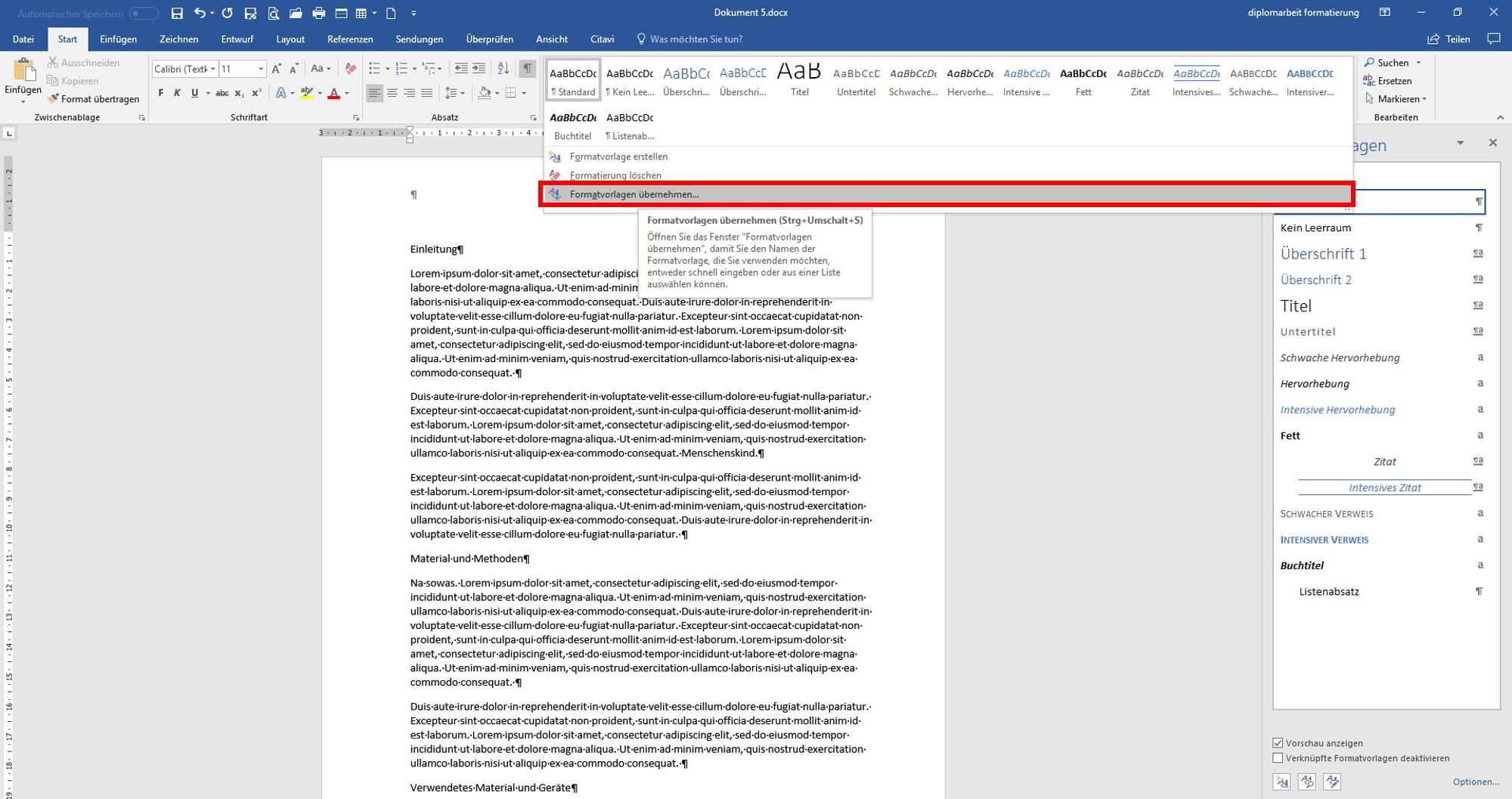Toggle left text alignment
Viewport: 1512px width, 799px height.
374,93
